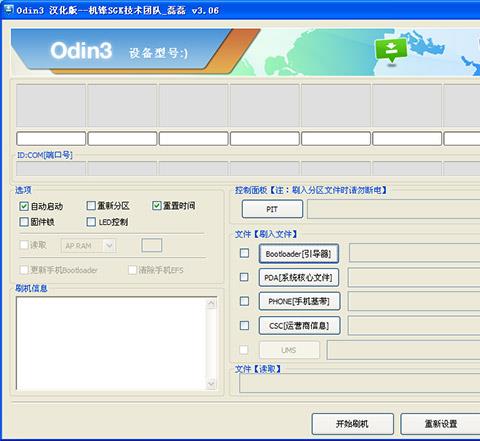Toggle the 重置时间 checkbox
The height and width of the screenshot is (441, 480).
pos(157,206)
